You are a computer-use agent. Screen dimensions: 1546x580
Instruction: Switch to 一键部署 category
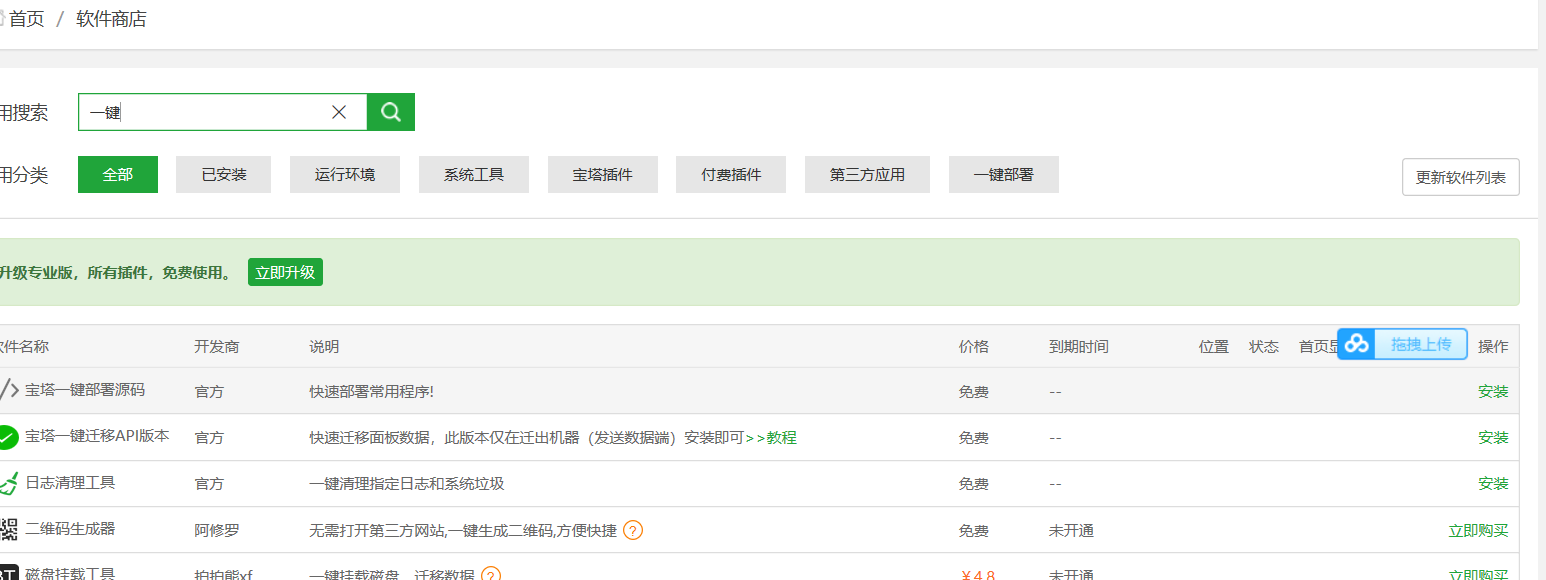click(1004, 174)
